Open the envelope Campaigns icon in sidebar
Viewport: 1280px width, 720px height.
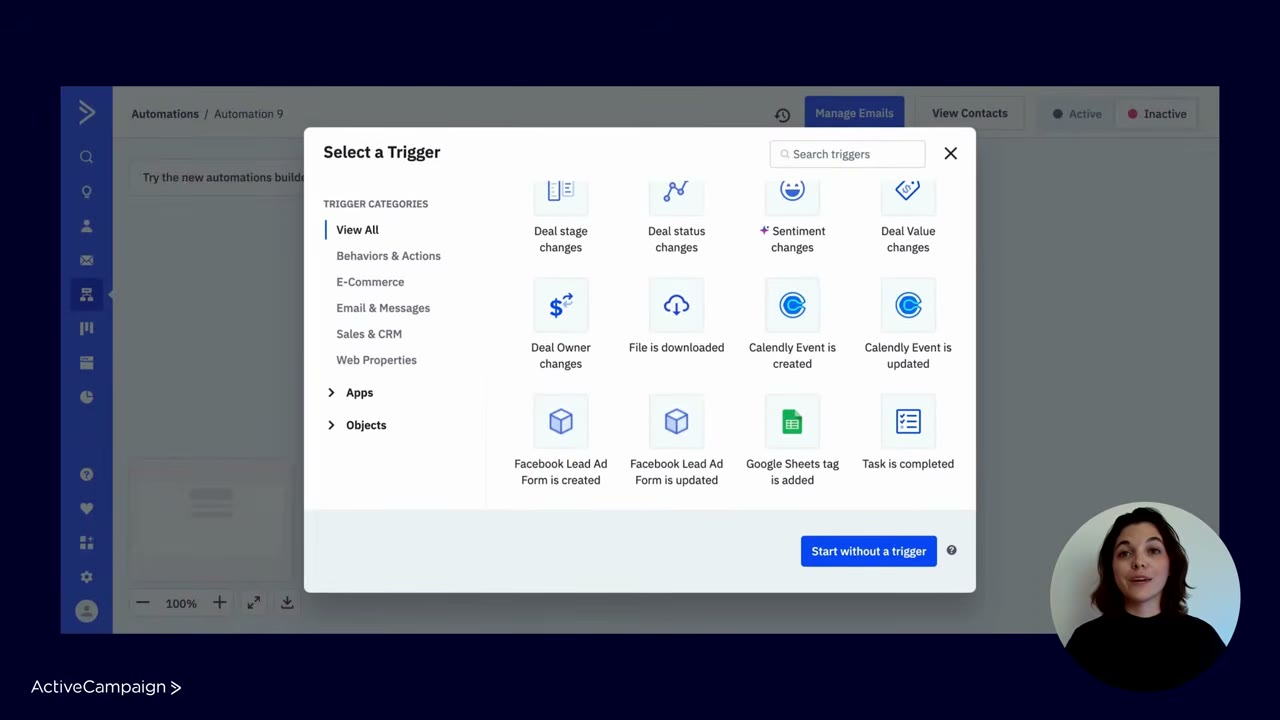87,260
